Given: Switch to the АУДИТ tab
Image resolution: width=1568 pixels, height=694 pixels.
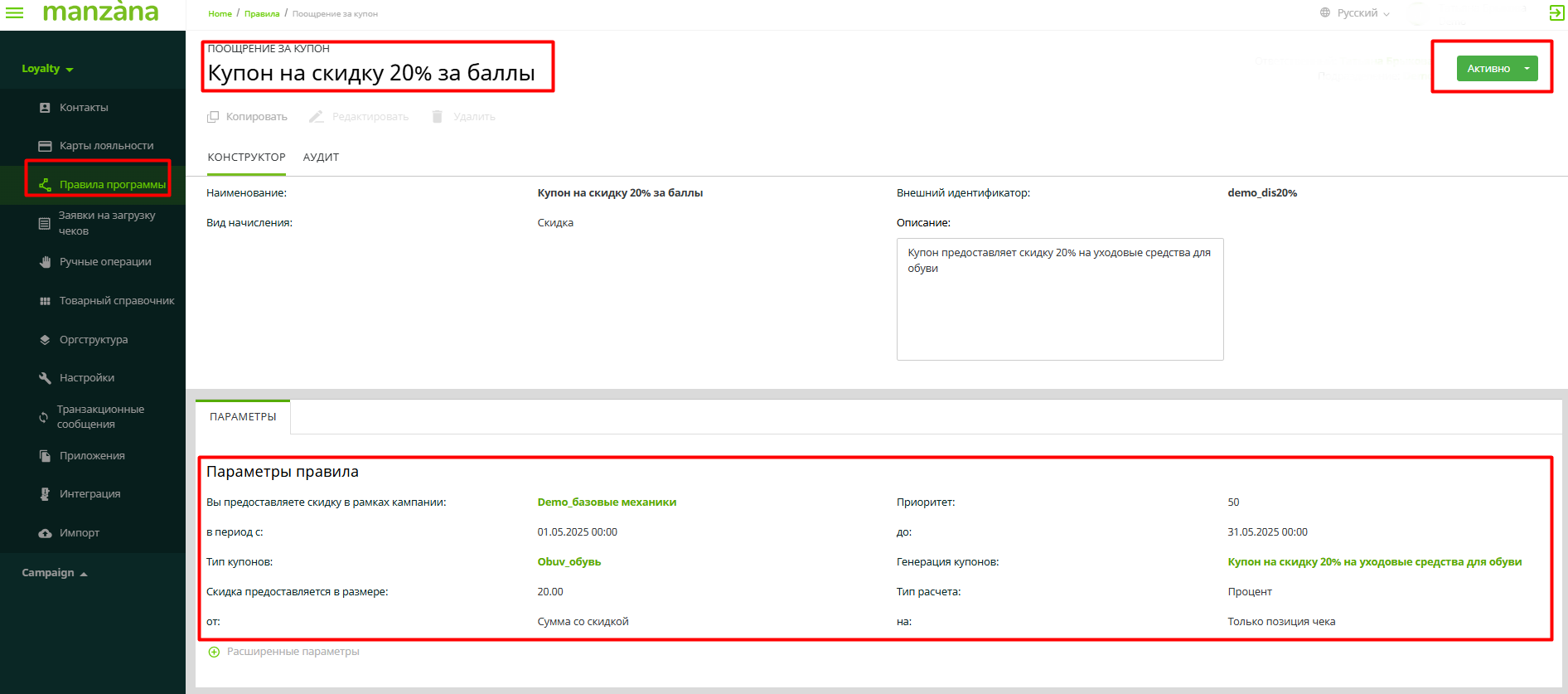Looking at the screenshot, I should click(x=321, y=158).
